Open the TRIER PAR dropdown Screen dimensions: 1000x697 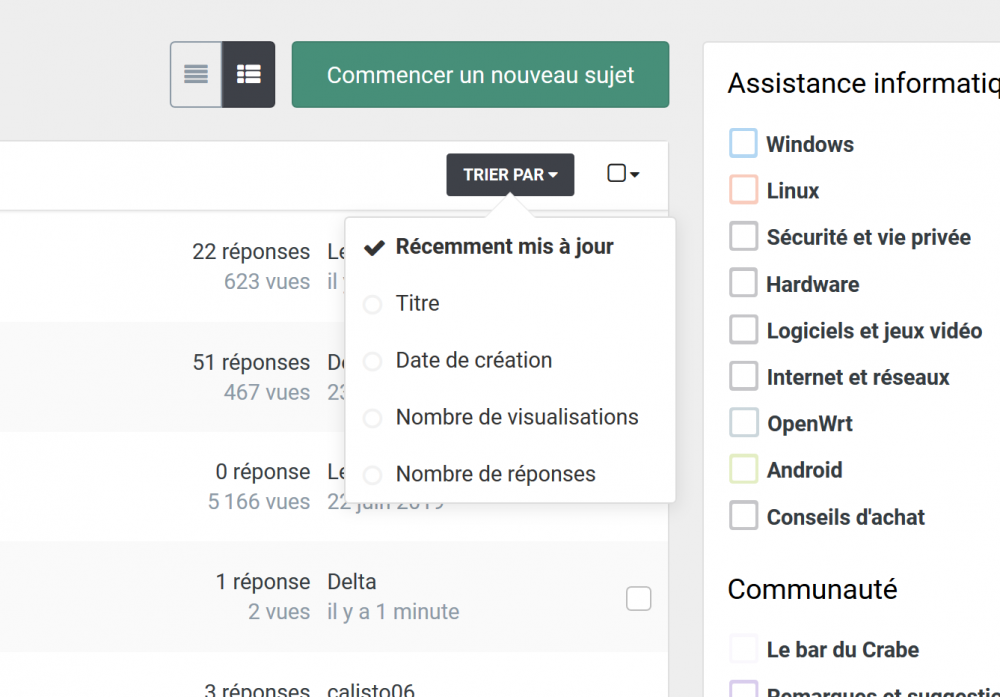[x=510, y=175]
